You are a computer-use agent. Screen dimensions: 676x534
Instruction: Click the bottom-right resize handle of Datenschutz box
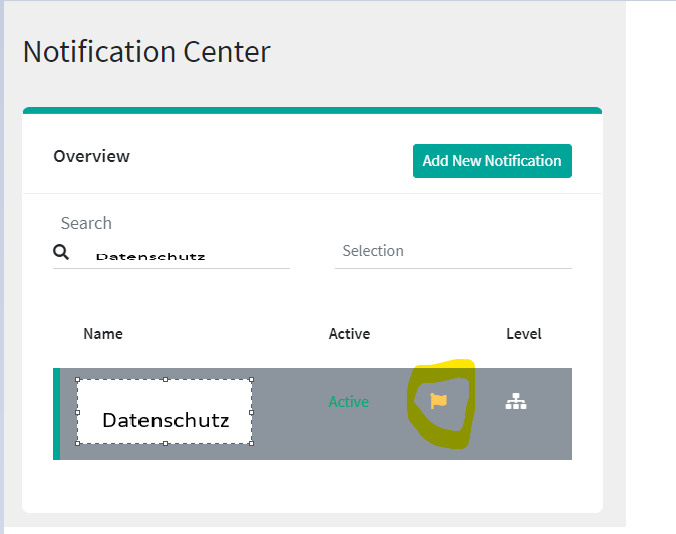point(251,443)
